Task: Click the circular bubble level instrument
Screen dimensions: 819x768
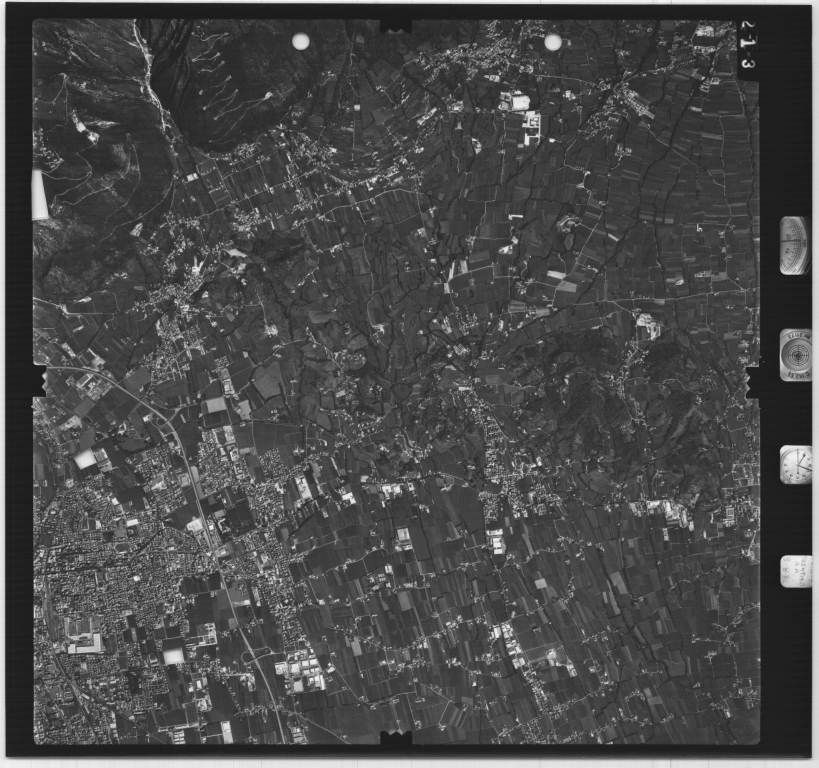Action: click(x=796, y=355)
